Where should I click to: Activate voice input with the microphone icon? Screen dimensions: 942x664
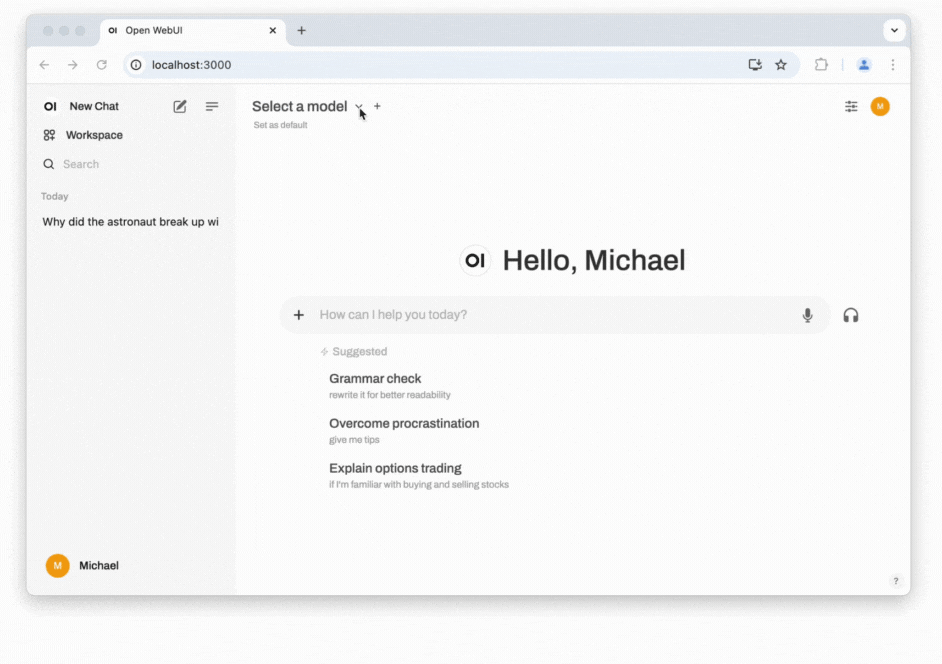[x=807, y=314]
